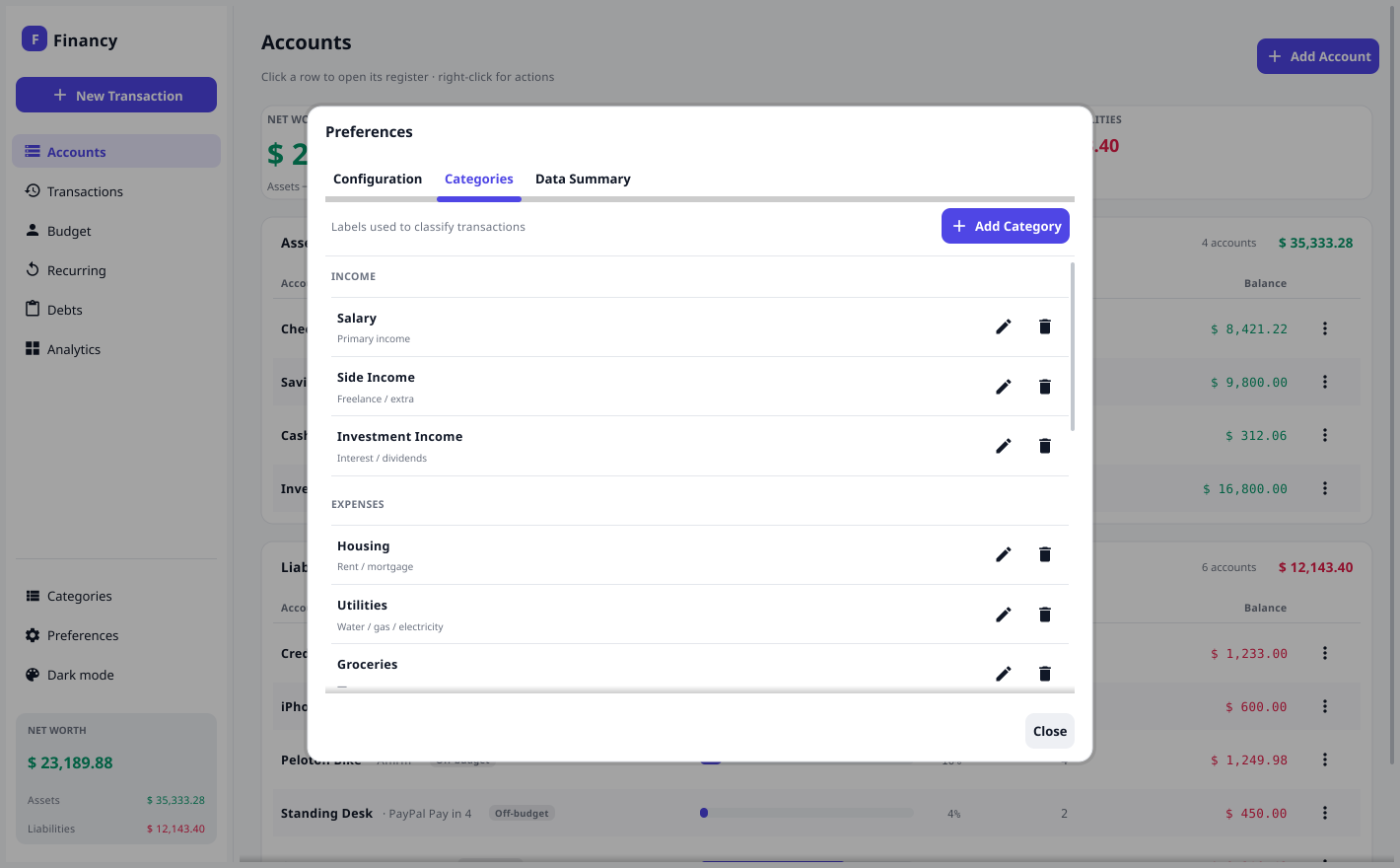The image size is (1400, 868).
Task: Open actions menu for $312.06 account
Action: click(1325, 435)
